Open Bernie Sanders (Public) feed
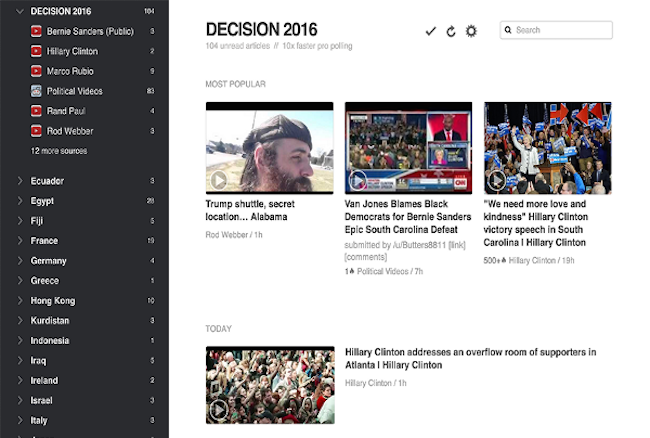Screen dimensions: 650x438 pyautogui.click(x=90, y=31)
